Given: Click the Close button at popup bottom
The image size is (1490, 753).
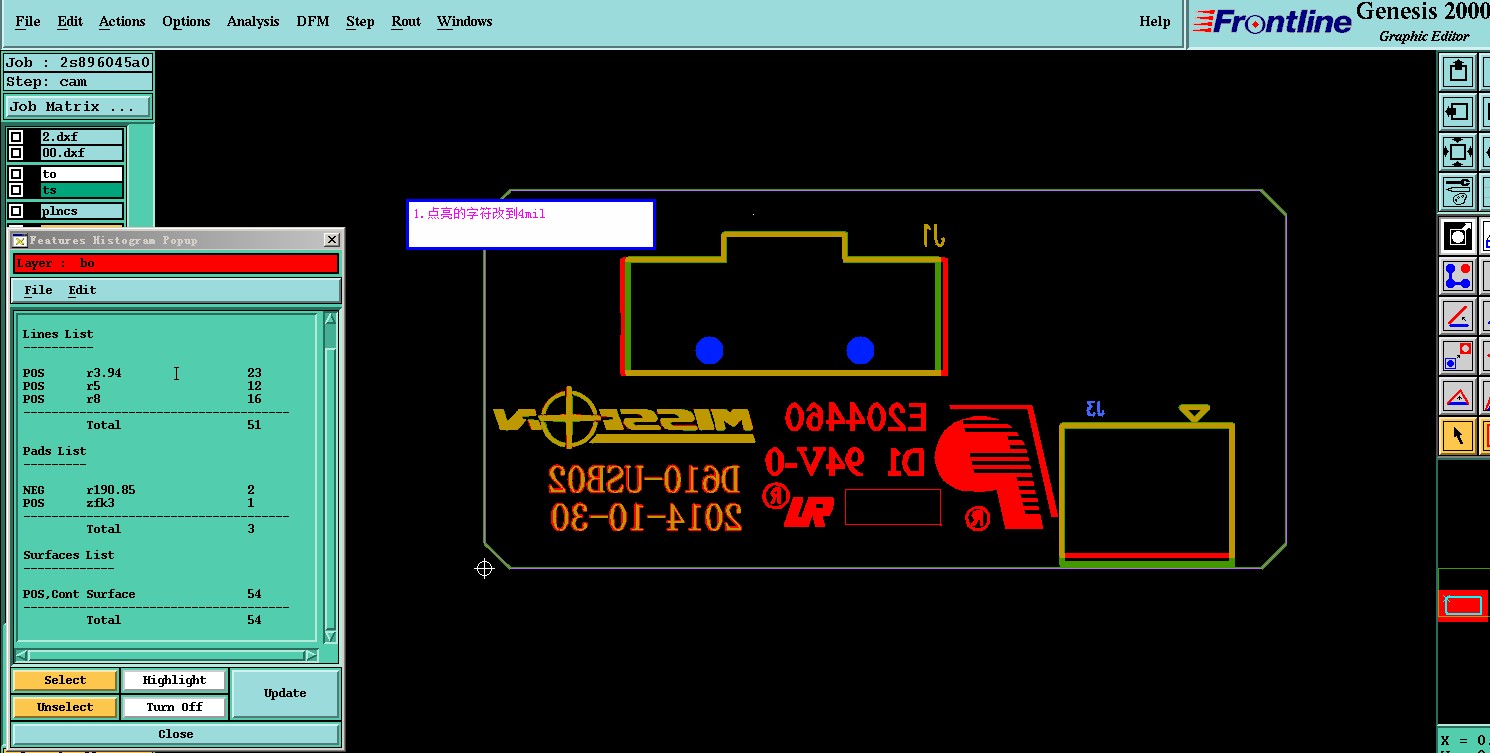Looking at the screenshot, I should [175, 734].
